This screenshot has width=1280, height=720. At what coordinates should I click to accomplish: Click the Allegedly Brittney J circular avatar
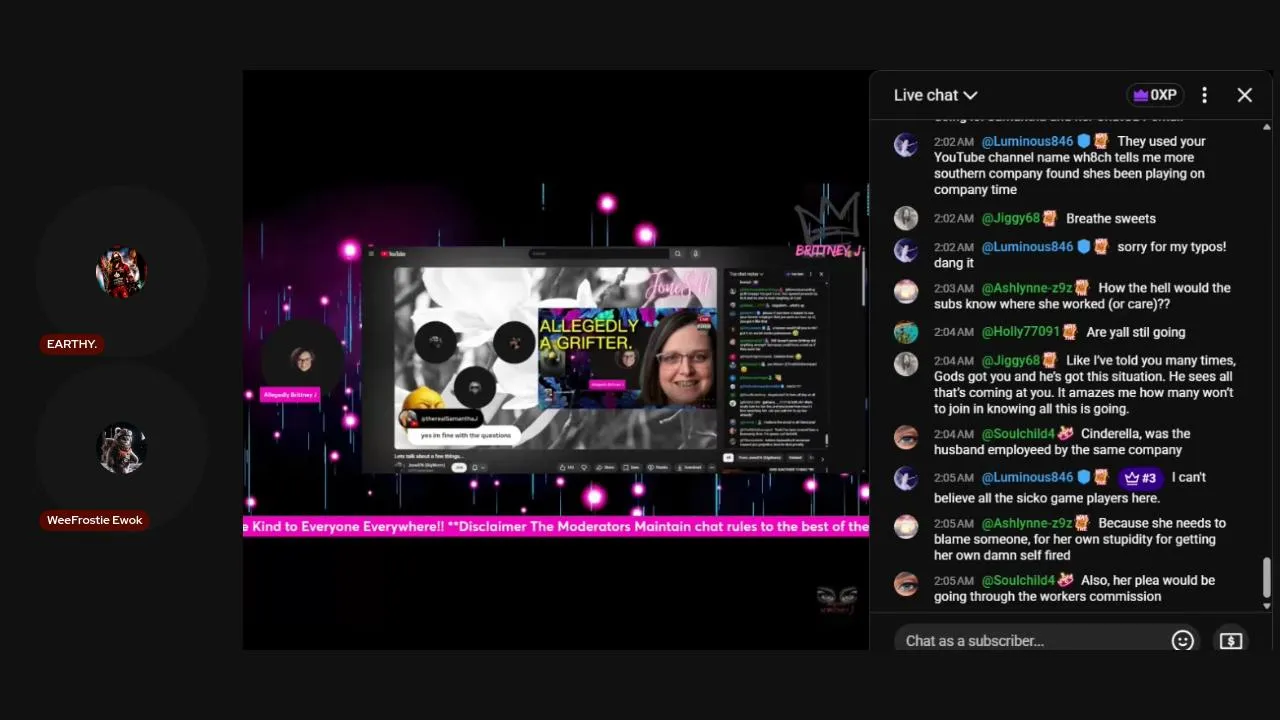(x=301, y=359)
